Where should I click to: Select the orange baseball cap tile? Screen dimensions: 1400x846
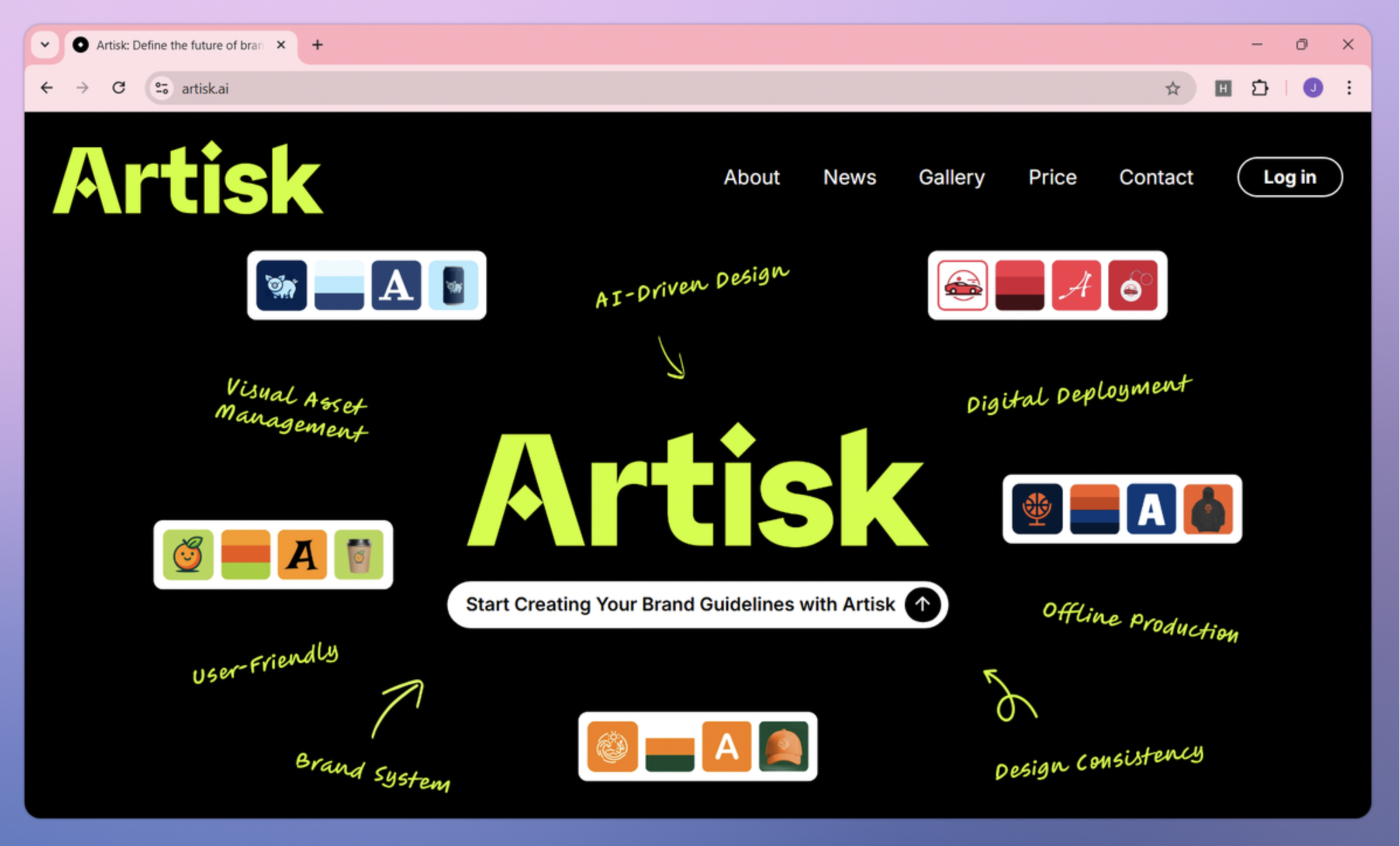[783, 747]
